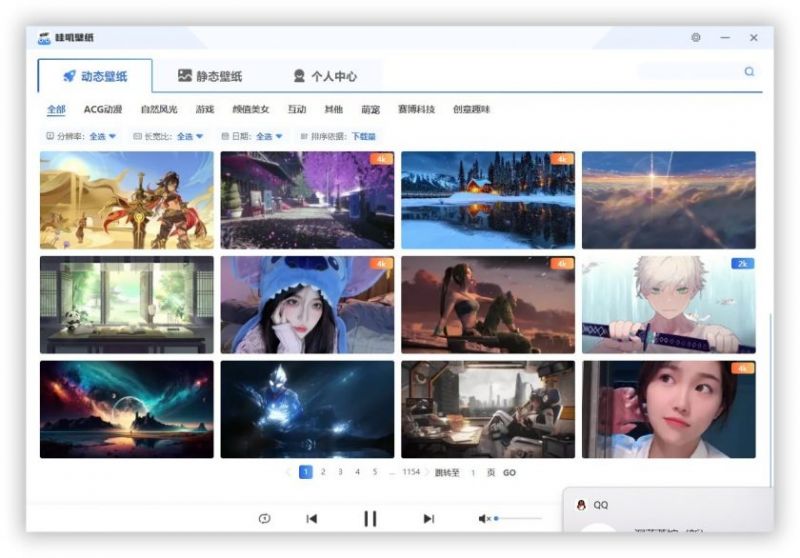This screenshot has width=800, height=558.
Task: Open the woman sitting at sunset wallpaper
Action: 488,305
